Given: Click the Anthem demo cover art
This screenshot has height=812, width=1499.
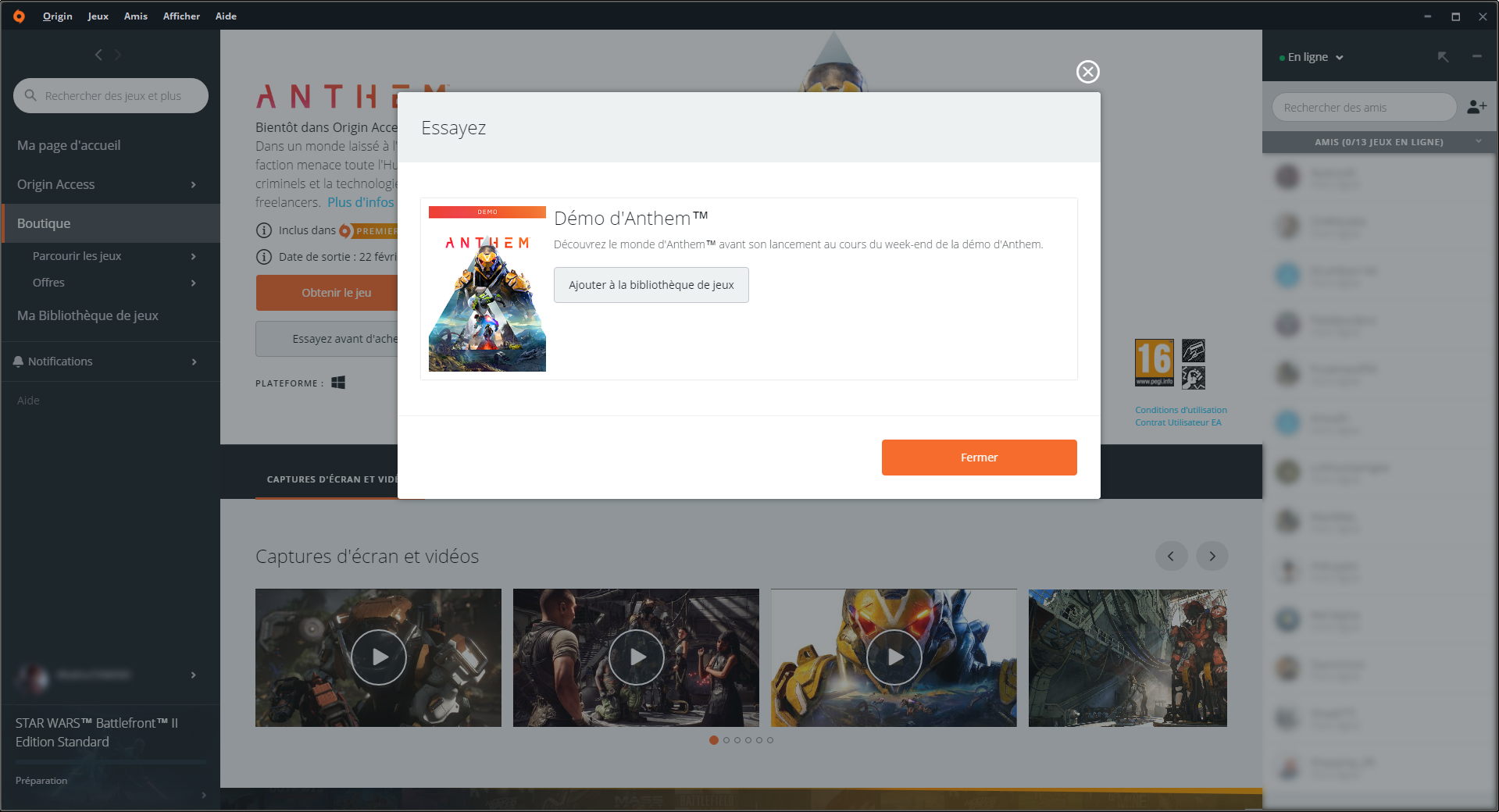Looking at the screenshot, I should (487, 289).
